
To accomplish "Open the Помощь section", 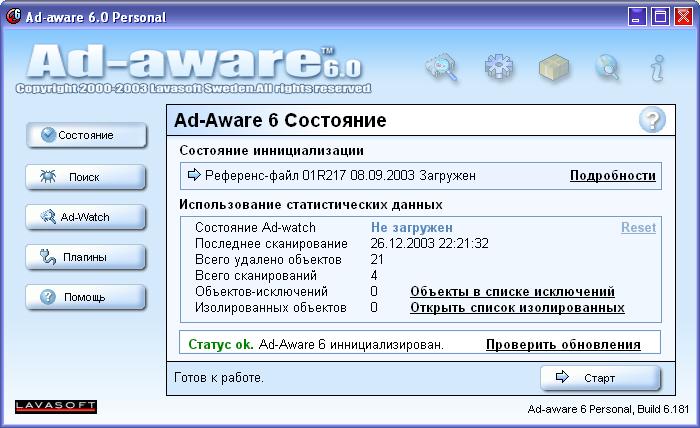I will point(85,297).
